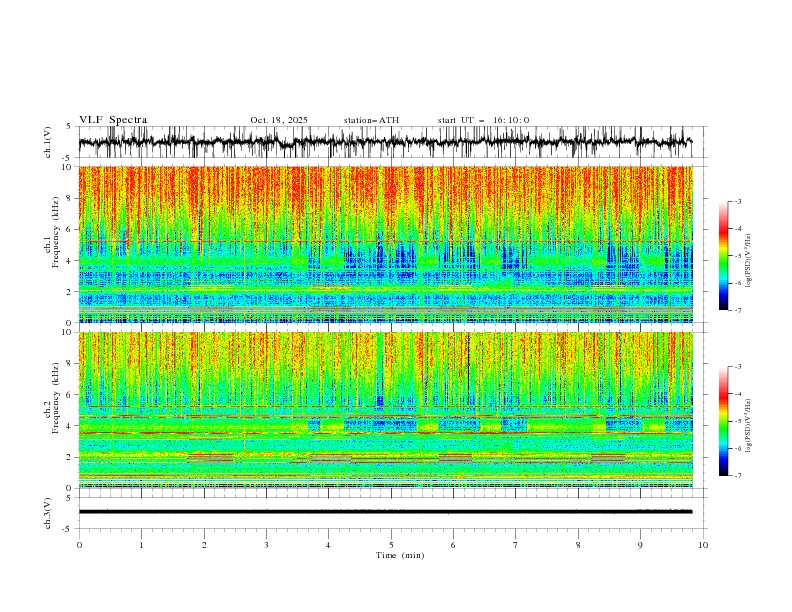Click the ch.2 spectrogram panel
The height and width of the screenshot is (612, 792).
click(386, 410)
